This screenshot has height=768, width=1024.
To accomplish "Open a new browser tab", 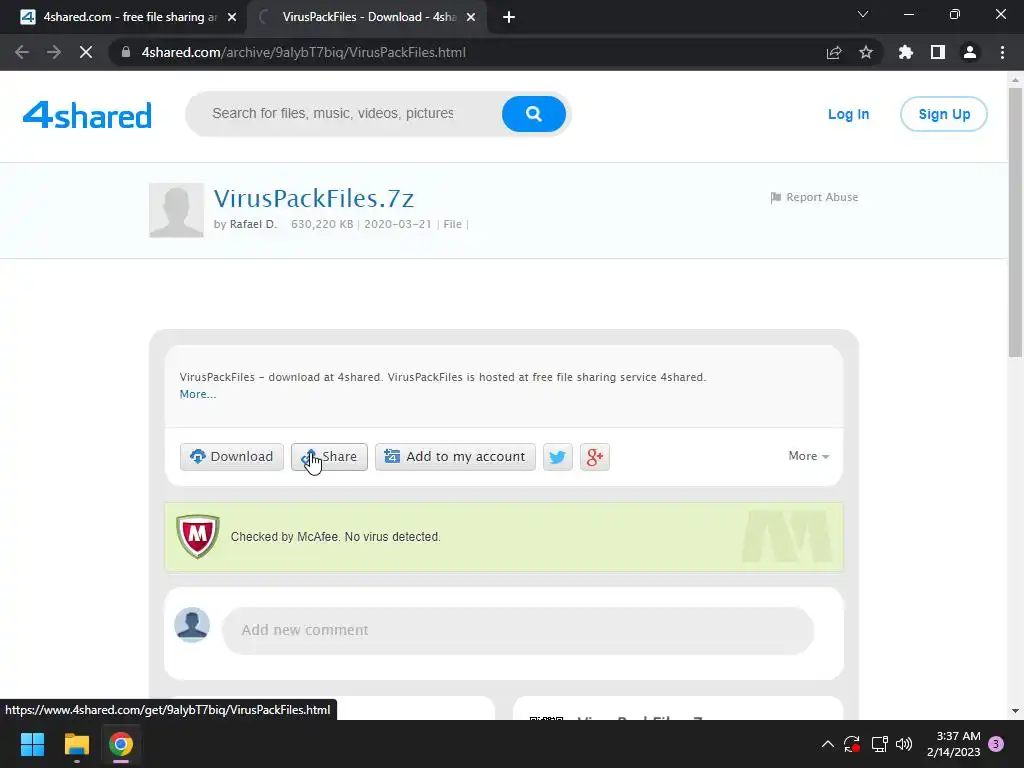I will coord(509,17).
